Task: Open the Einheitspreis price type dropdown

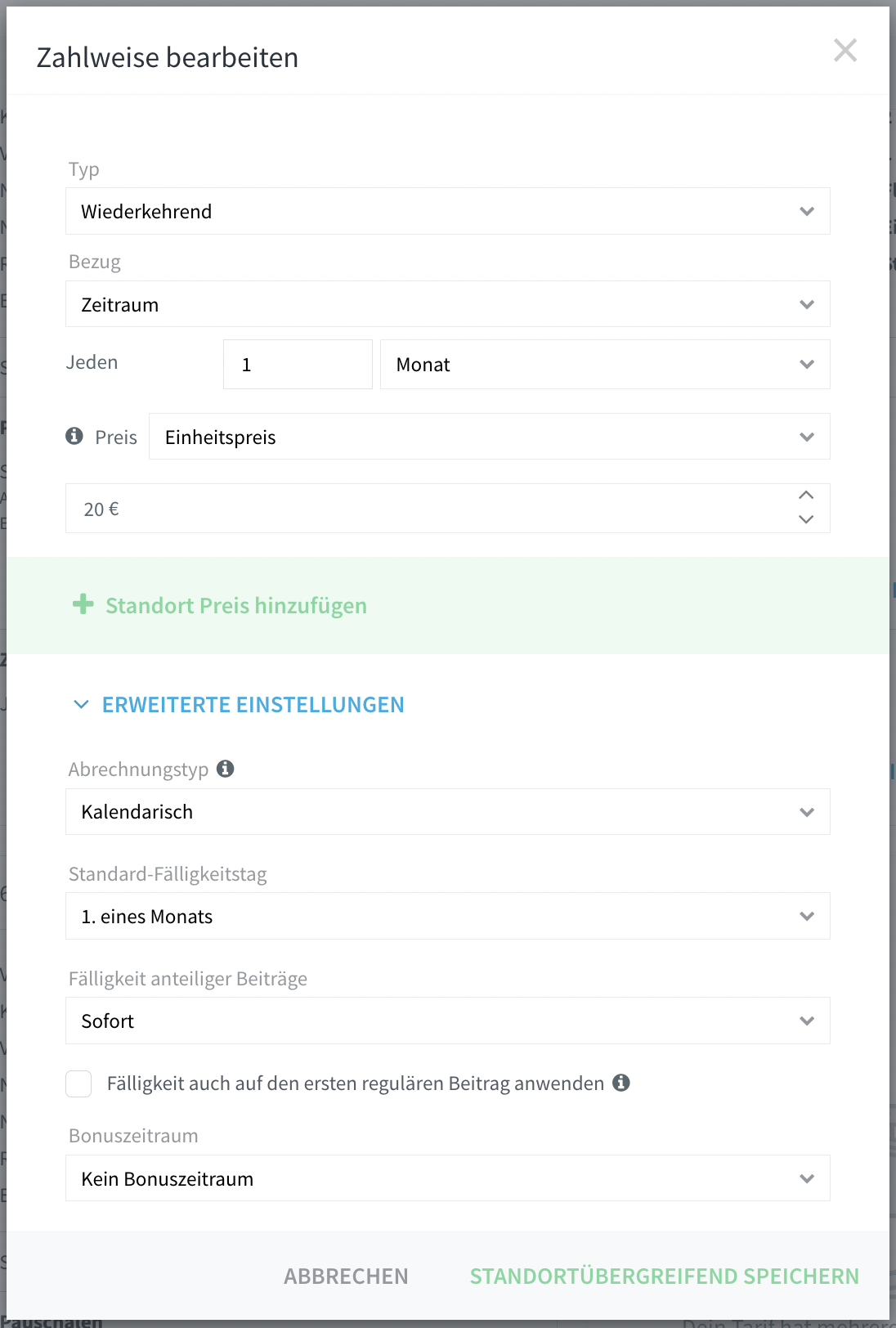Action: tap(490, 437)
